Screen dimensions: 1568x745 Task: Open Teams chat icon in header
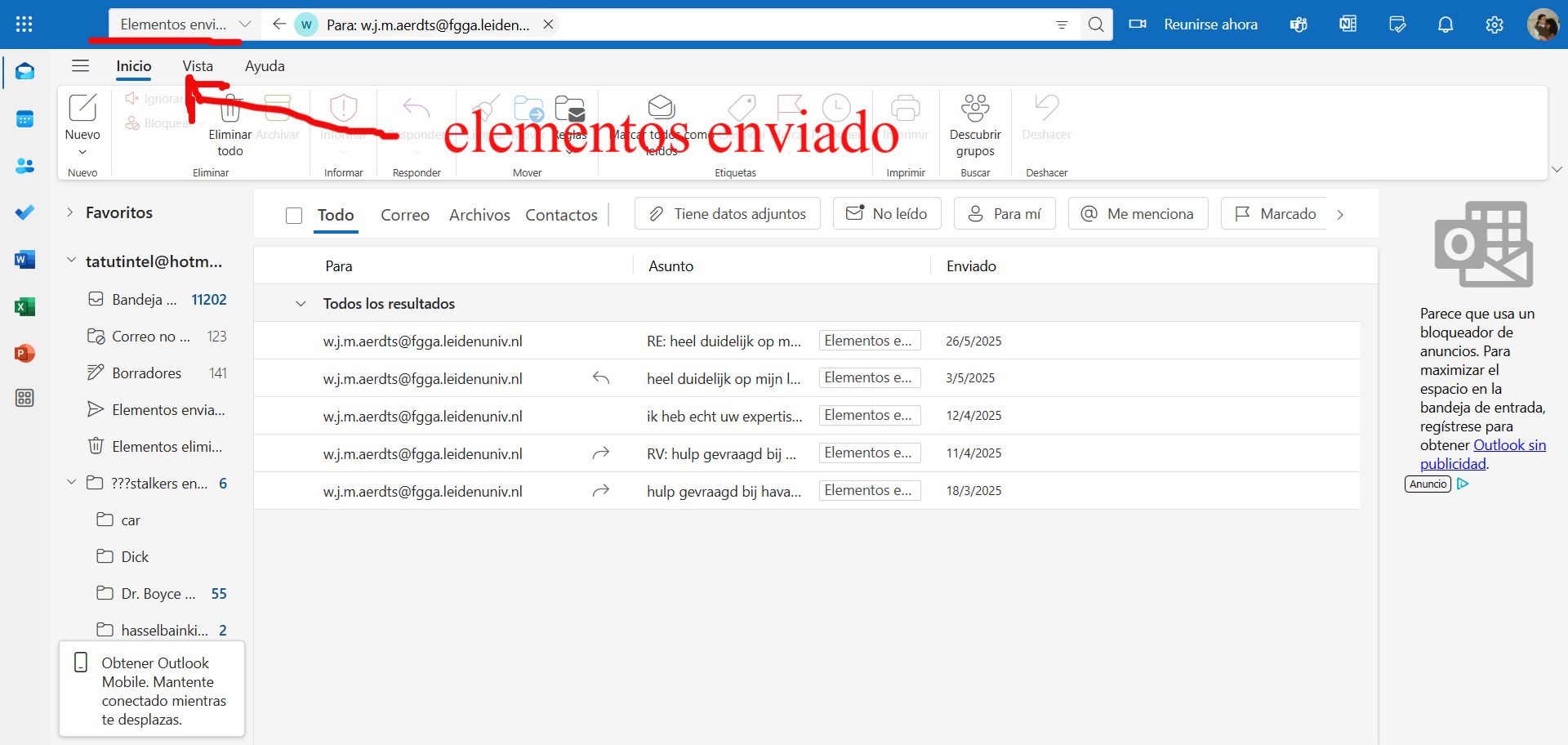(x=1298, y=25)
